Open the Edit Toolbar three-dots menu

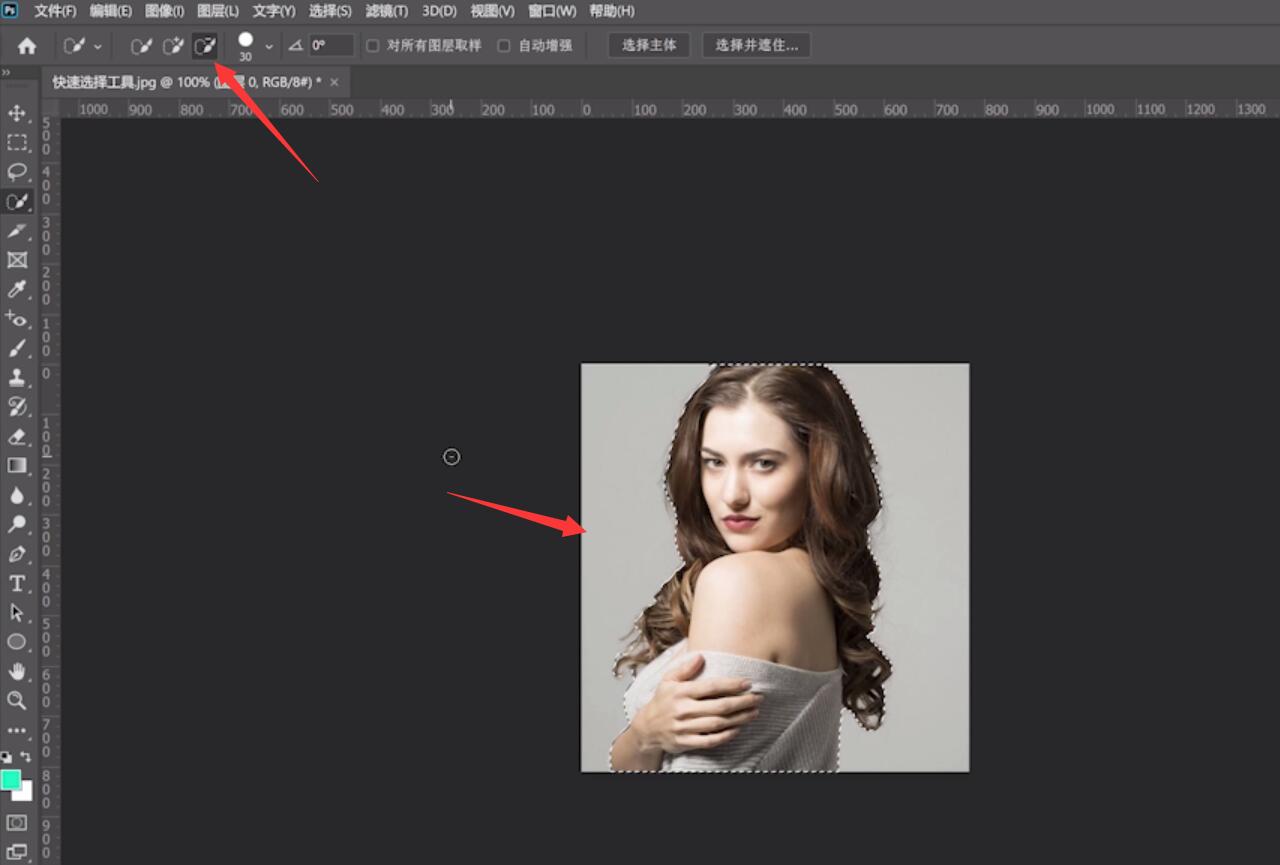17,730
